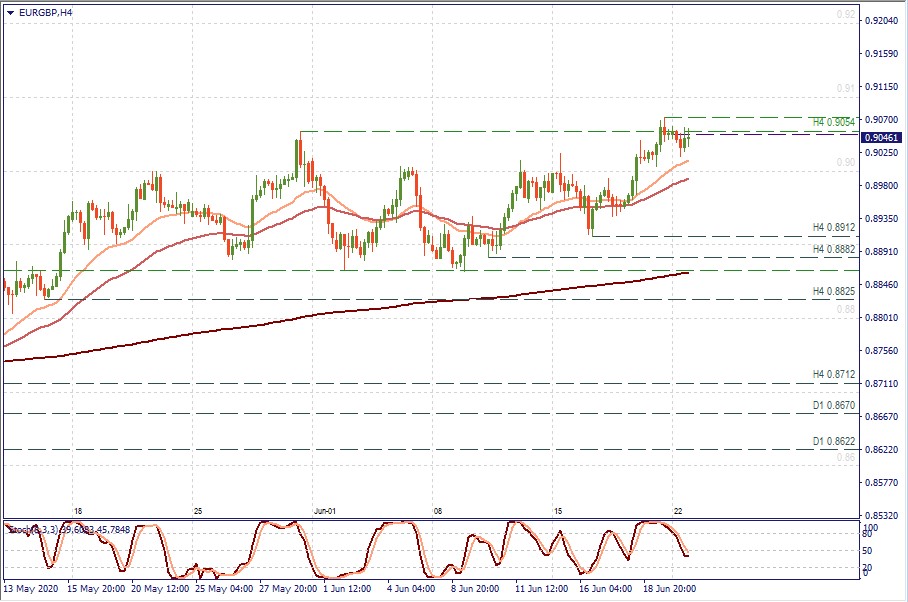
Task: Open the EURGBP,H4 chart menu arrow
Action: click(11, 12)
